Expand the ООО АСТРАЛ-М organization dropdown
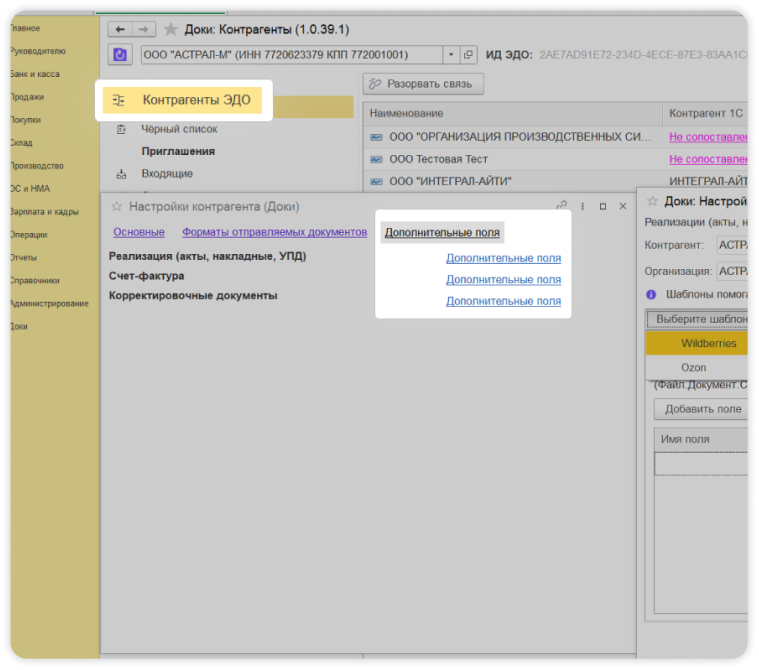This screenshot has width=759, height=670. 451,54
